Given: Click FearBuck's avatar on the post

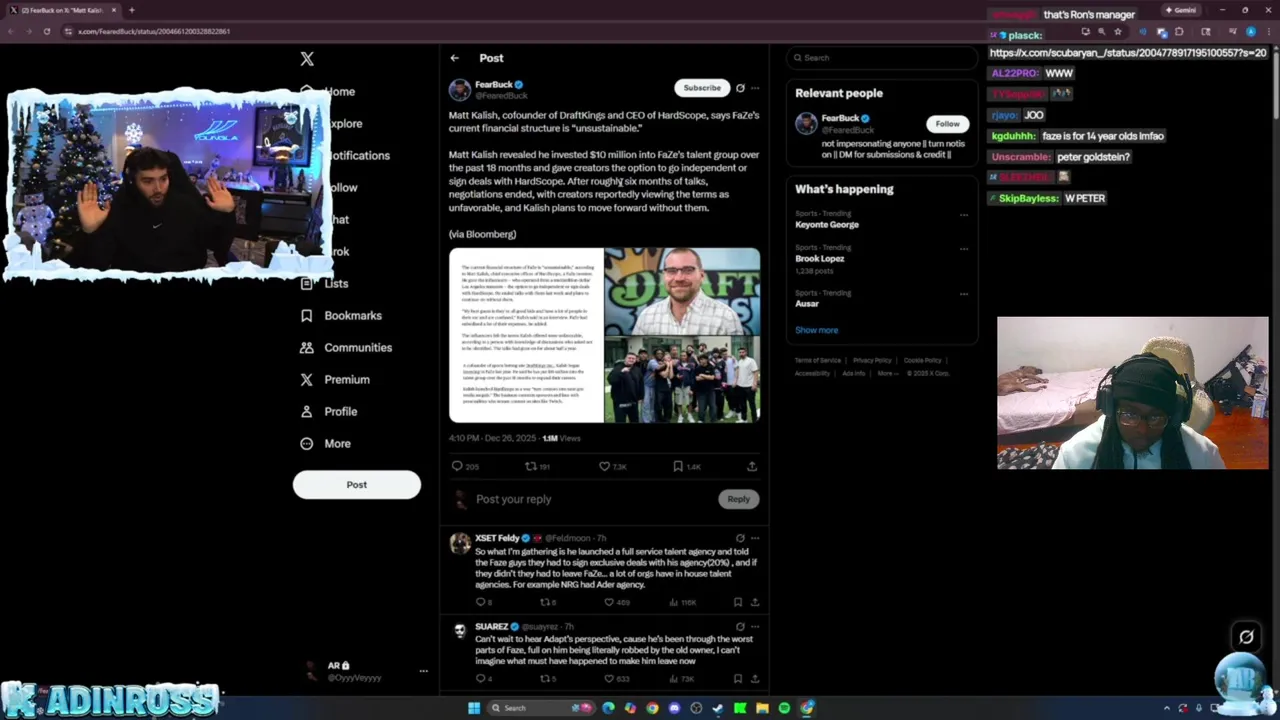Looking at the screenshot, I should point(460,90).
